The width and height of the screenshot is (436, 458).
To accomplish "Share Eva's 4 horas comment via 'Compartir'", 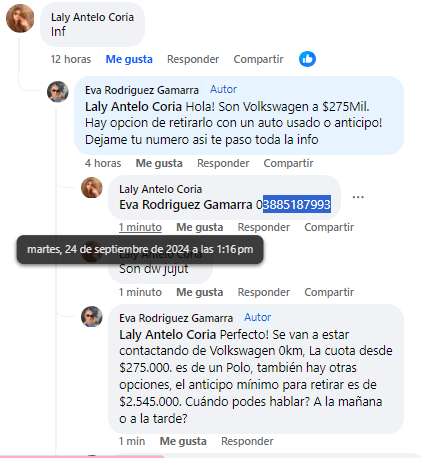I will point(288,163).
